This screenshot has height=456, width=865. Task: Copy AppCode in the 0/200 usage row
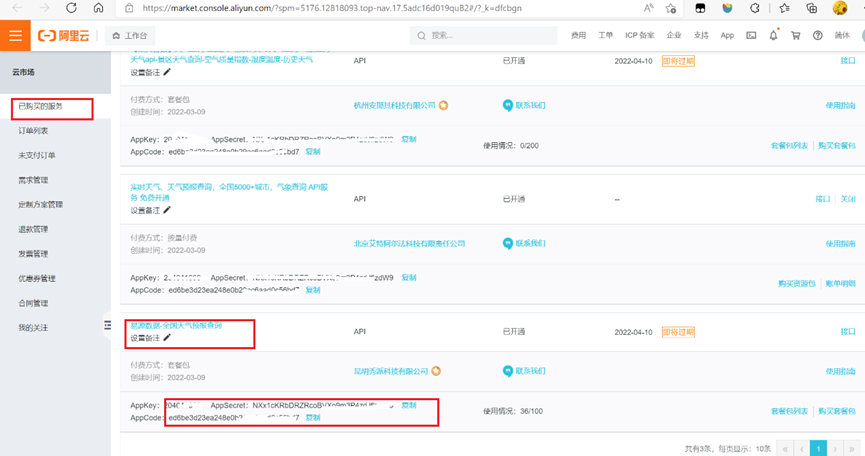(313, 152)
